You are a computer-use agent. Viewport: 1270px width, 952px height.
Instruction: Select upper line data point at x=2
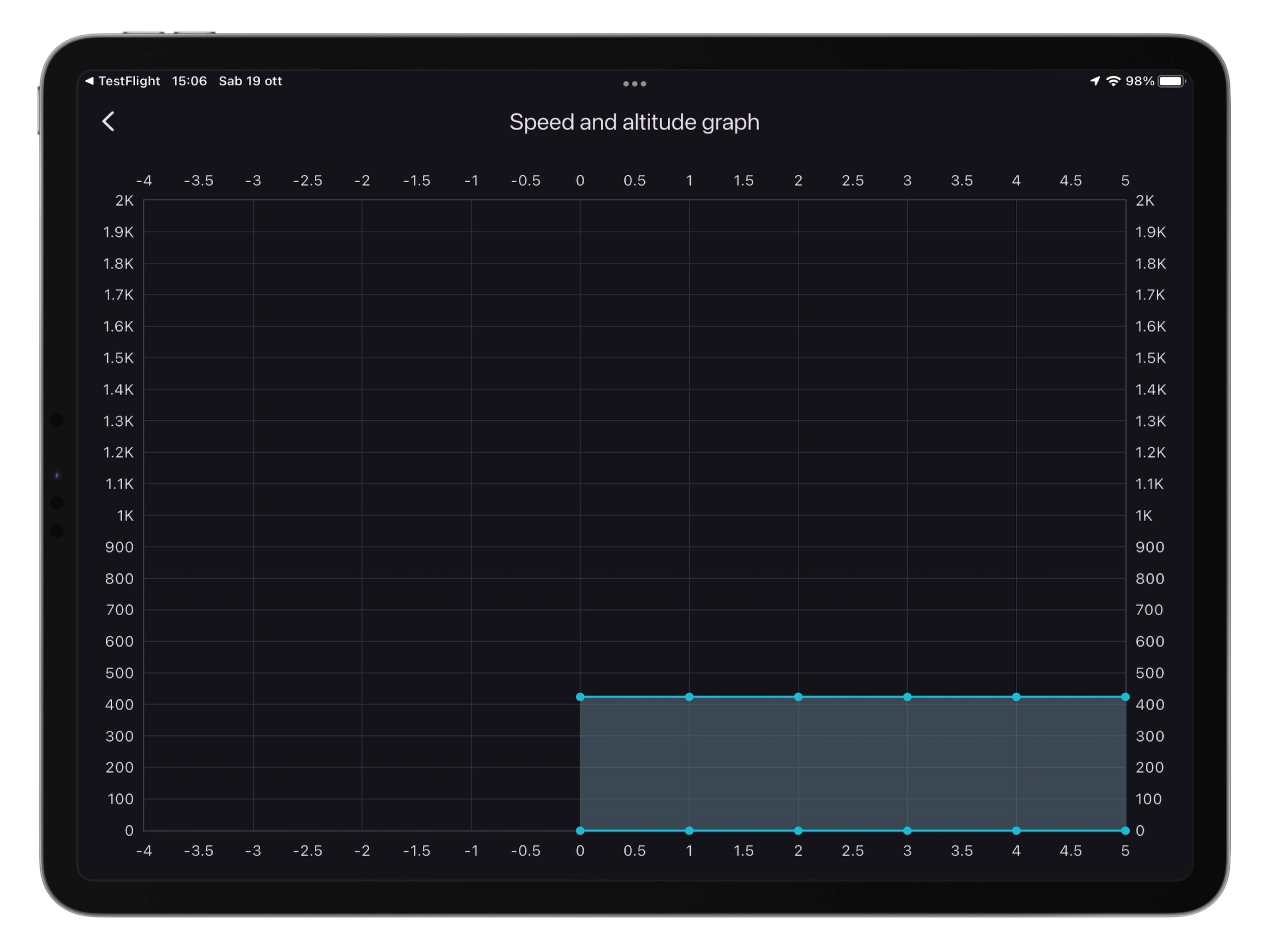(798, 696)
